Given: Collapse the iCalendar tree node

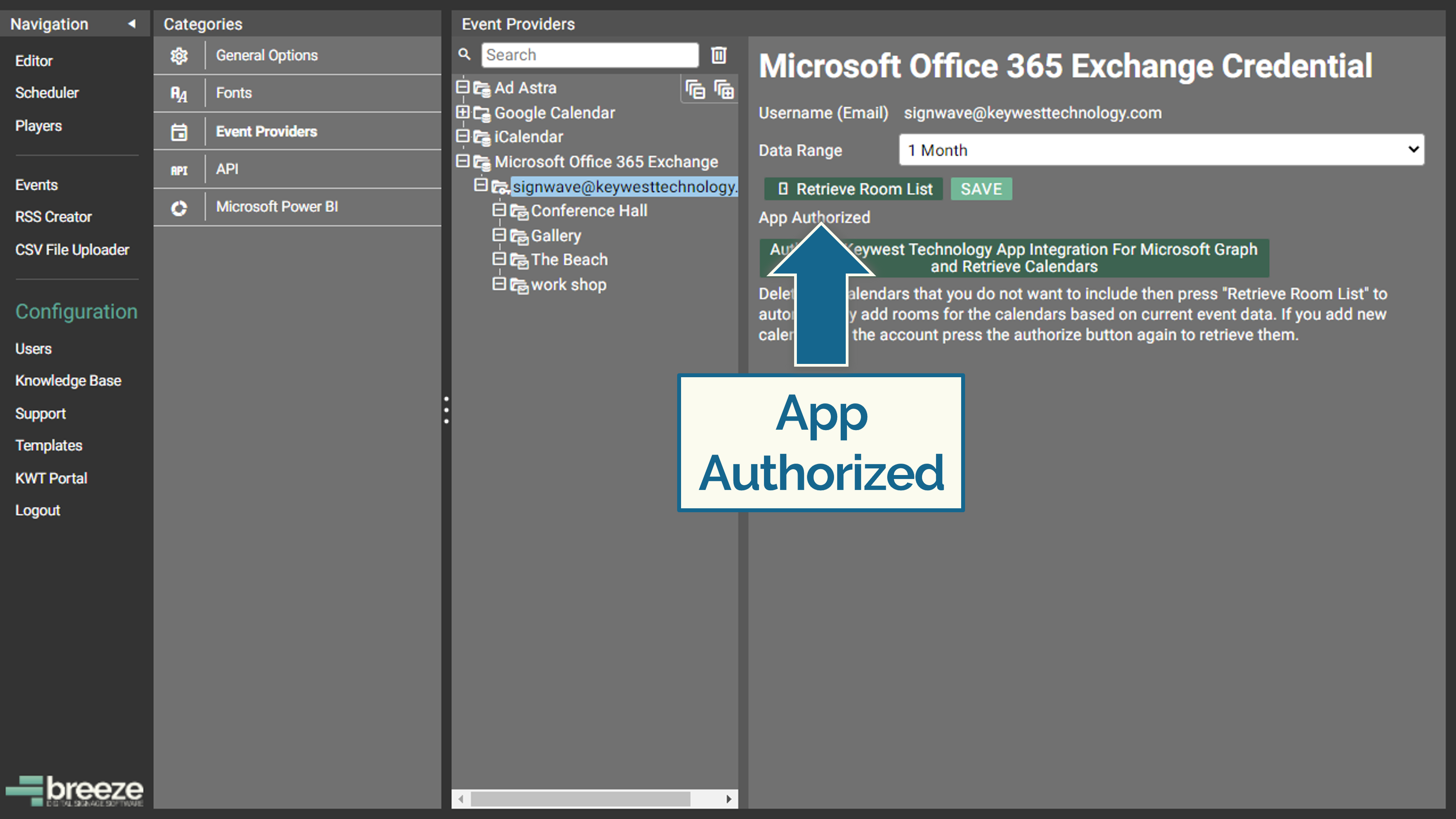Looking at the screenshot, I should tap(463, 136).
